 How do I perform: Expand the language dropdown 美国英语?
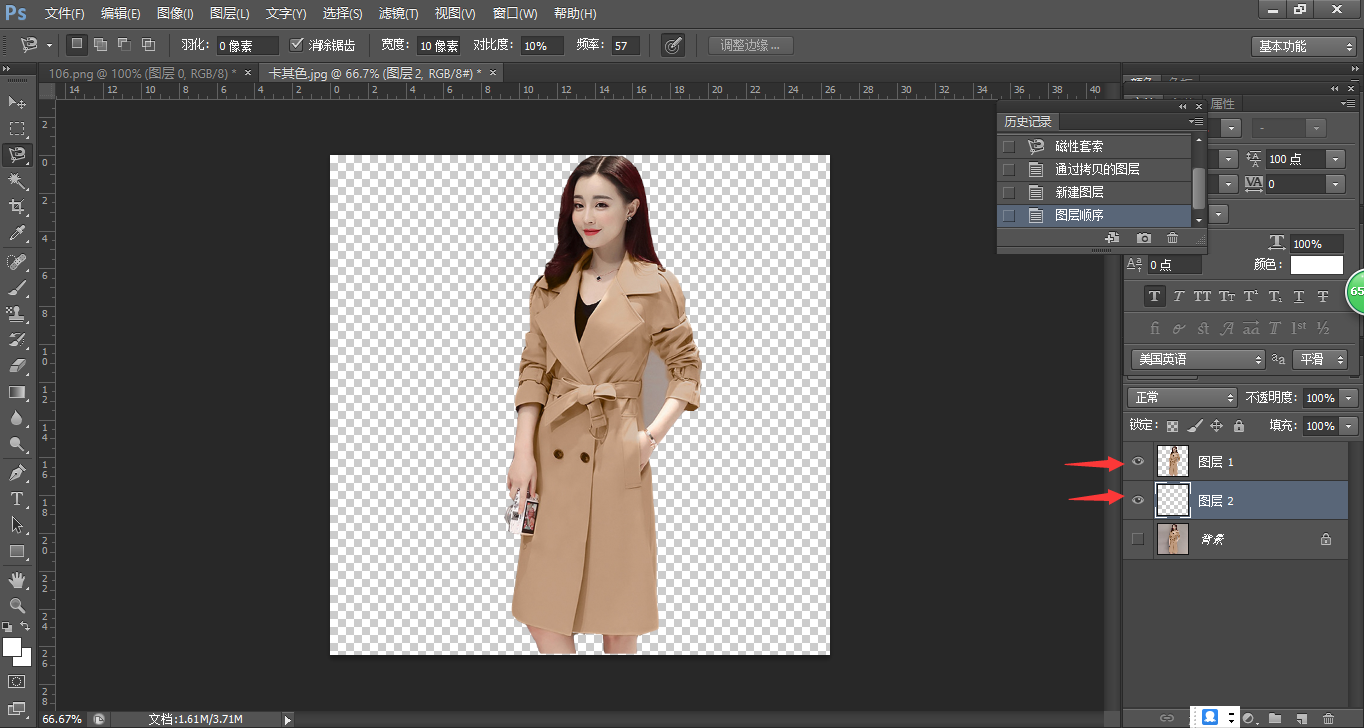[x=1198, y=359]
